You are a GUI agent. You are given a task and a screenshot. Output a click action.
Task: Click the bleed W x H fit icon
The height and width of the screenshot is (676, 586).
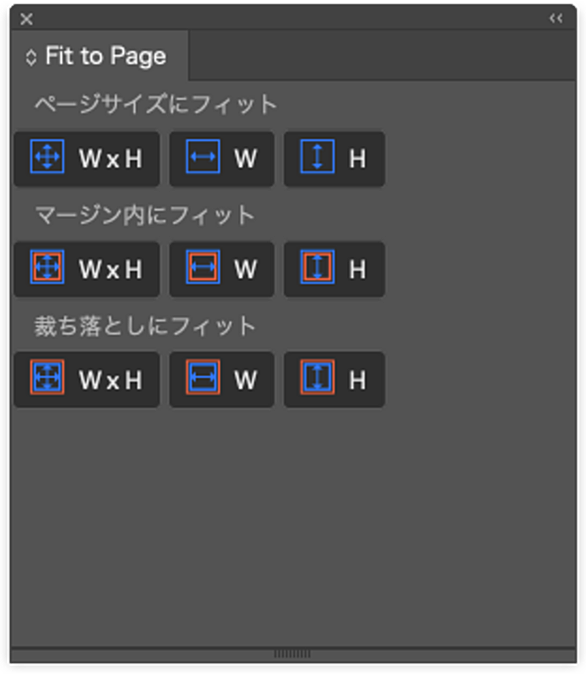[47, 377]
